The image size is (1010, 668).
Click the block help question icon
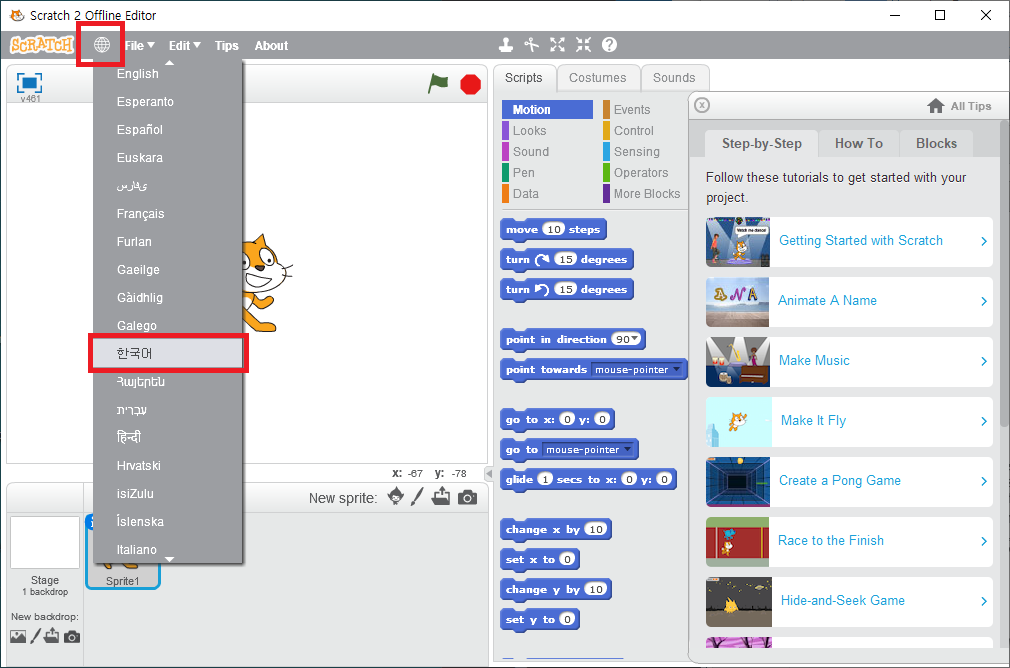pyautogui.click(x=609, y=45)
